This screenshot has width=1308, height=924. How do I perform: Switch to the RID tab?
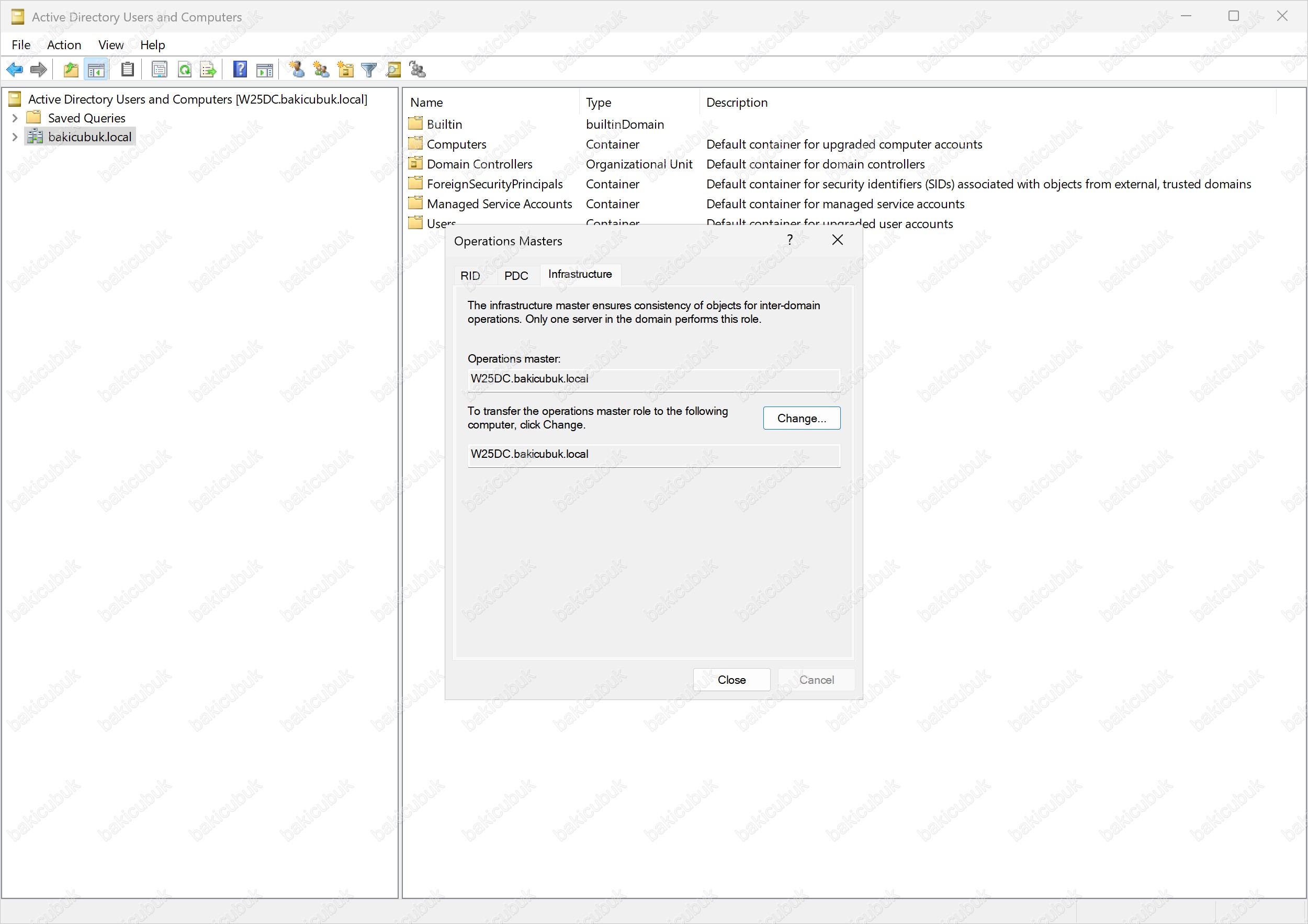click(x=470, y=276)
